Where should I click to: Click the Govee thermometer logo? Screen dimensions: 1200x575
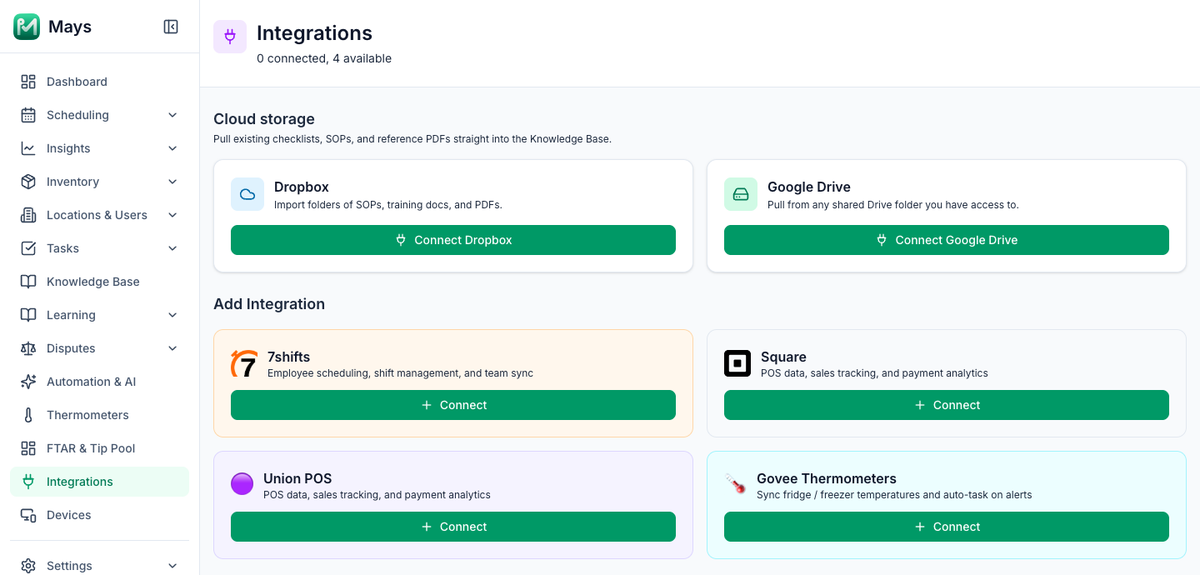(736, 485)
